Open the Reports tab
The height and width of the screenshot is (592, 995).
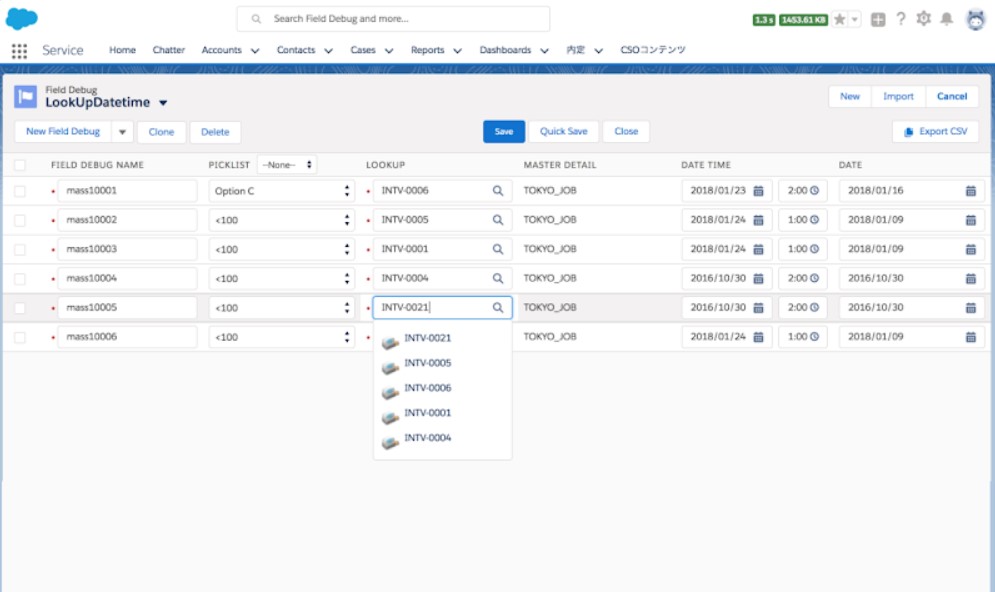[427, 49]
